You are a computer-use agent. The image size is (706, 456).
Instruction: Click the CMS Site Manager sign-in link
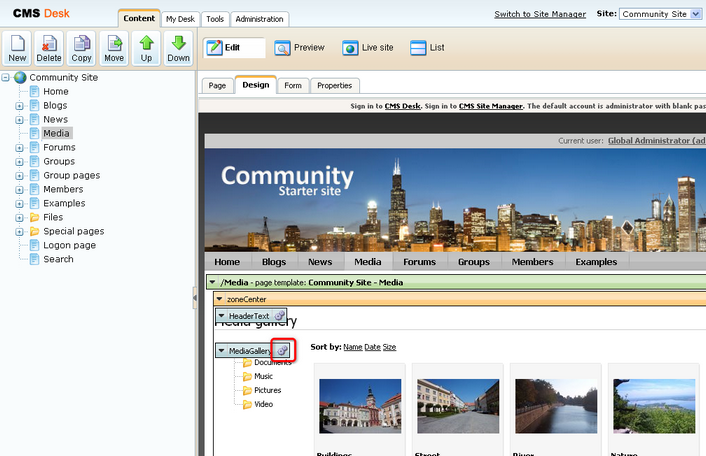point(491,106)
